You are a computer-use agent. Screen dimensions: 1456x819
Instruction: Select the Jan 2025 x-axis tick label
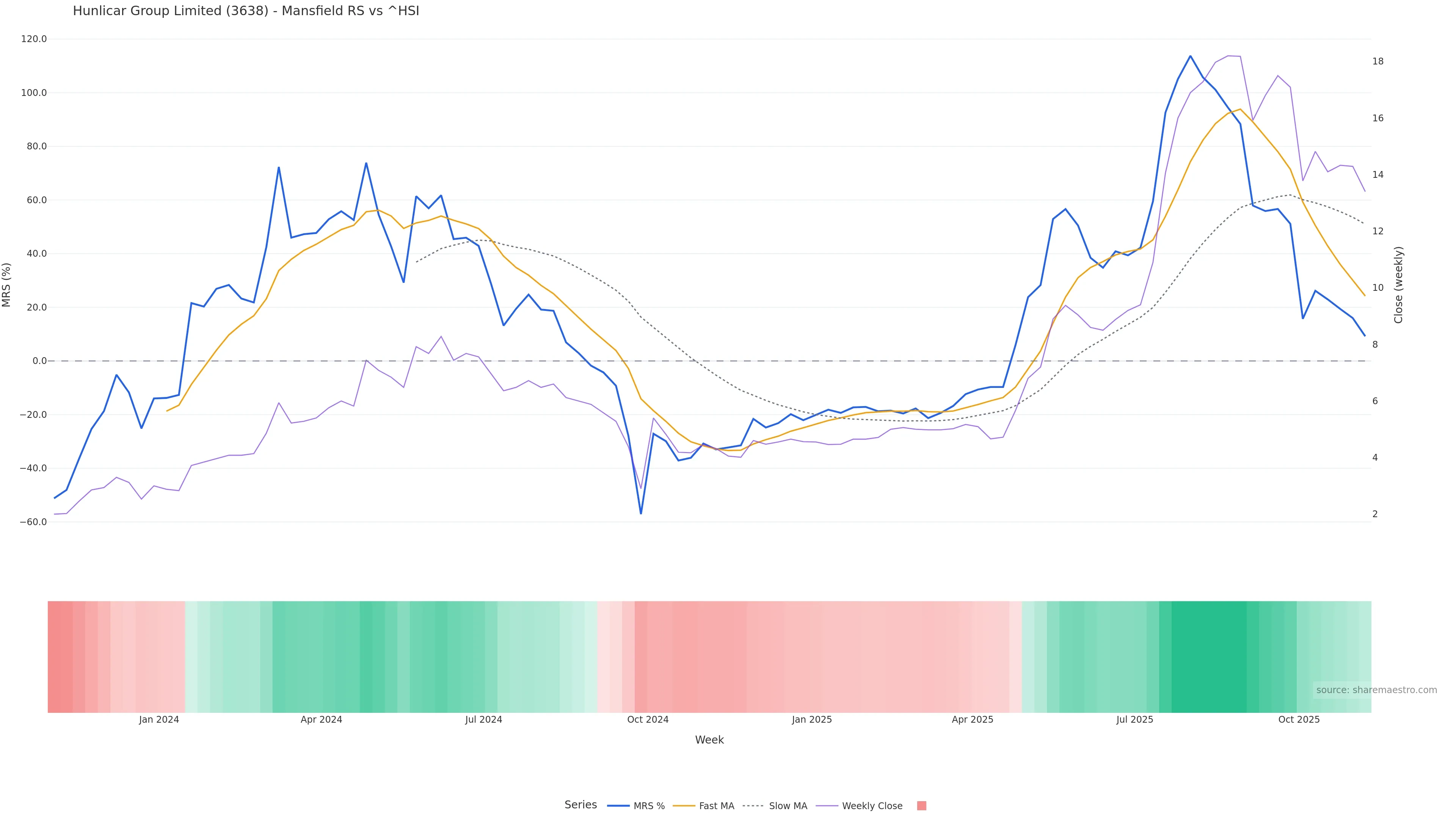pos(812,720)
